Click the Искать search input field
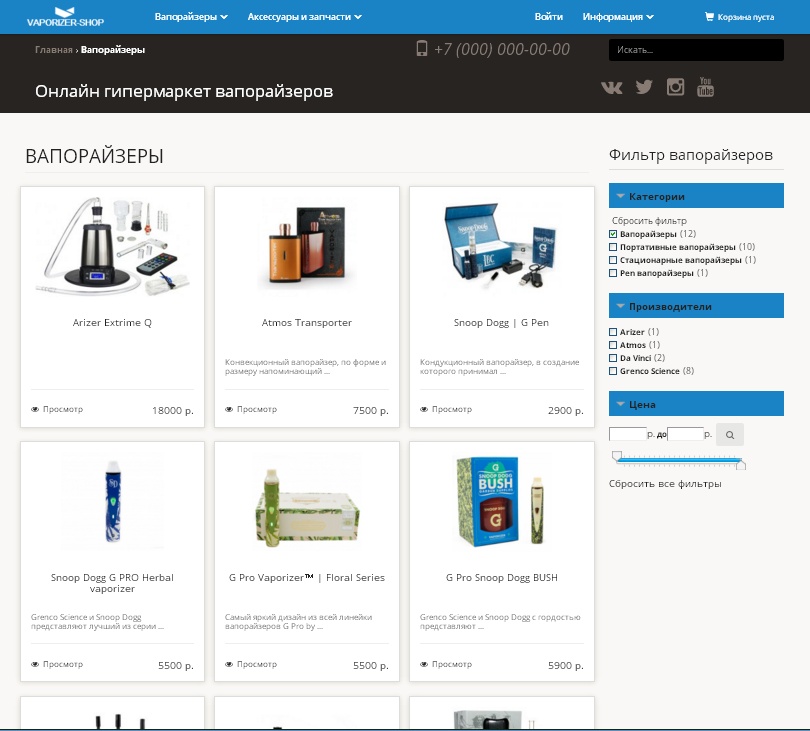 [x=696, y=50]
